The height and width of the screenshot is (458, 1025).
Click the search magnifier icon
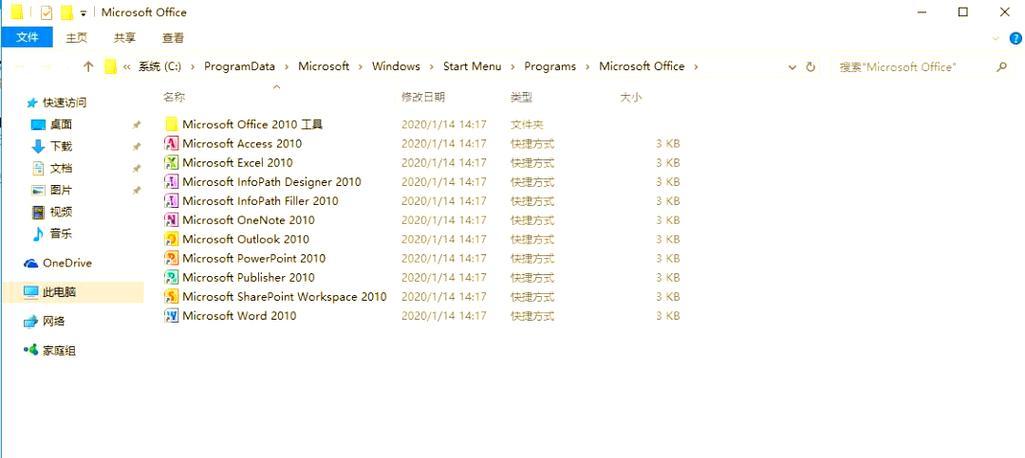pyautogui.click(x=1001, y=67)
